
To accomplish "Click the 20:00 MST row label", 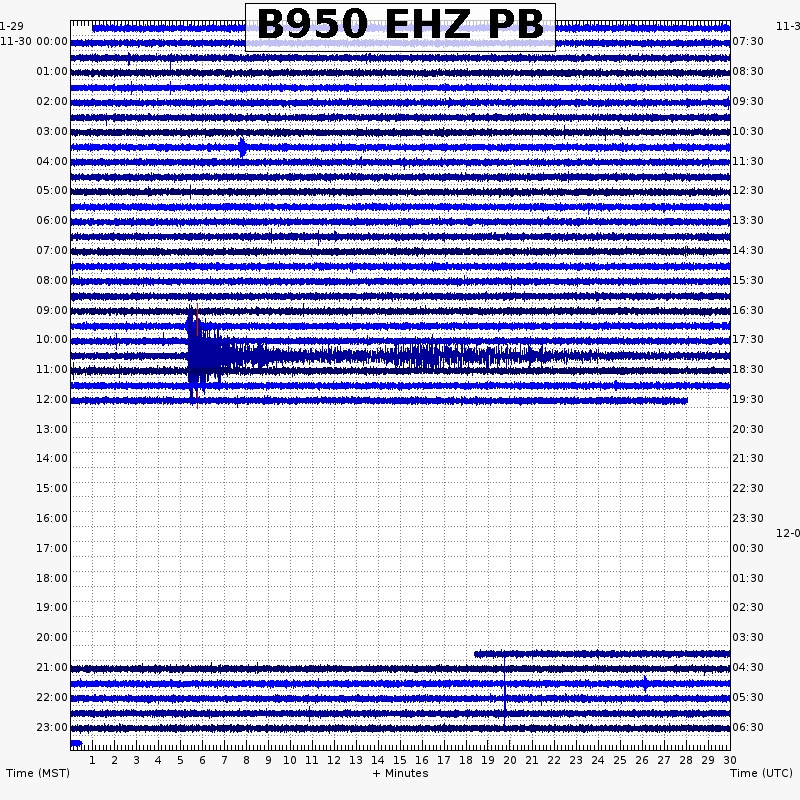I will click(x=52, y=637).
